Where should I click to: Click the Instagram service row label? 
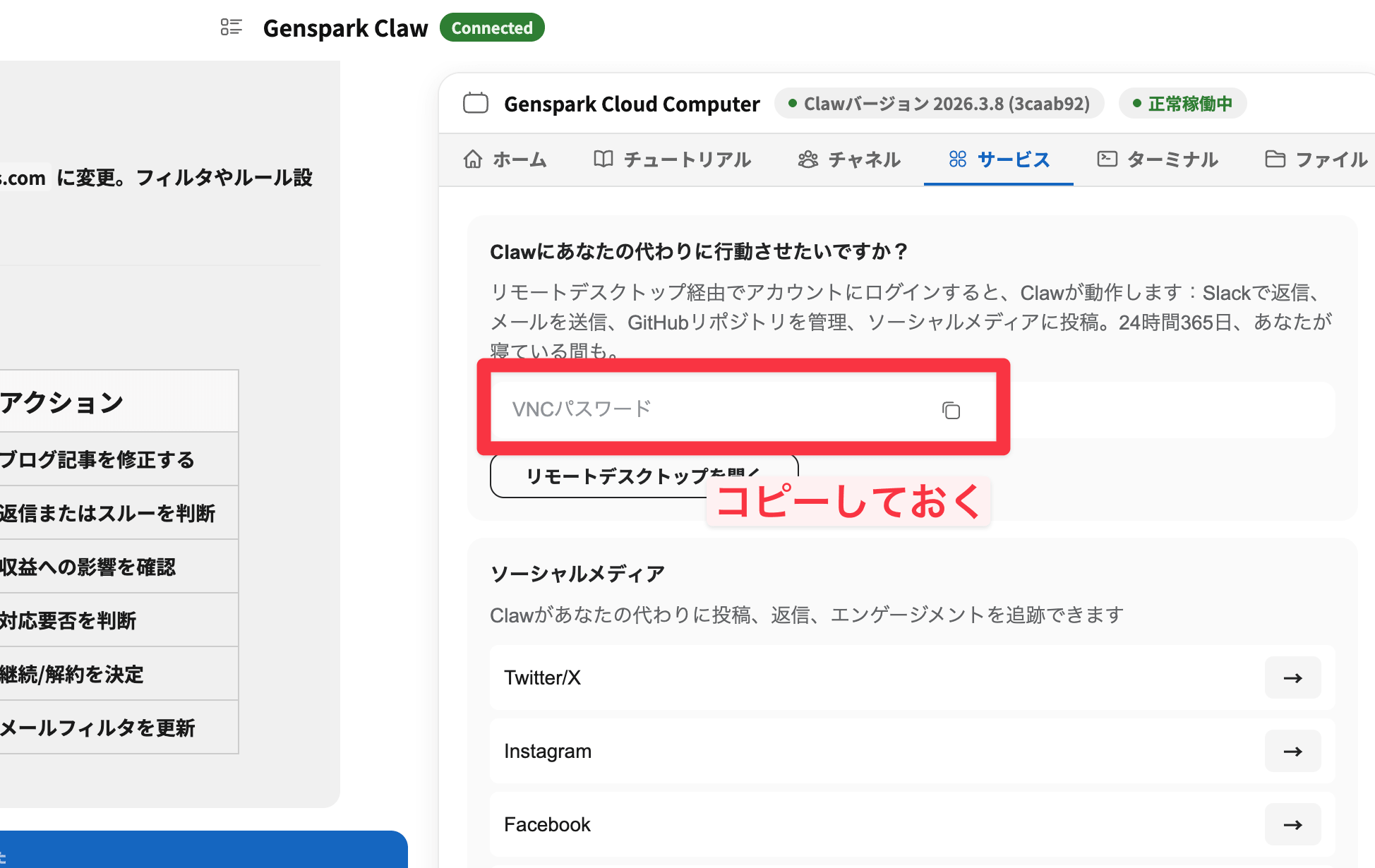pos(548,751)
